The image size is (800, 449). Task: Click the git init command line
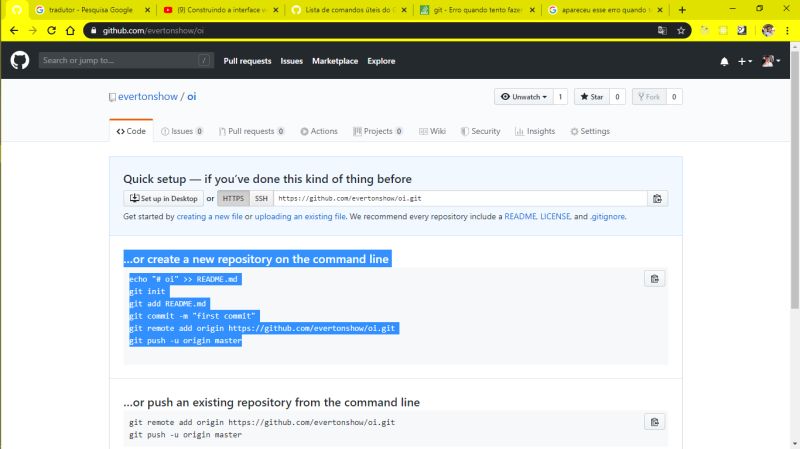coord(147,291)
